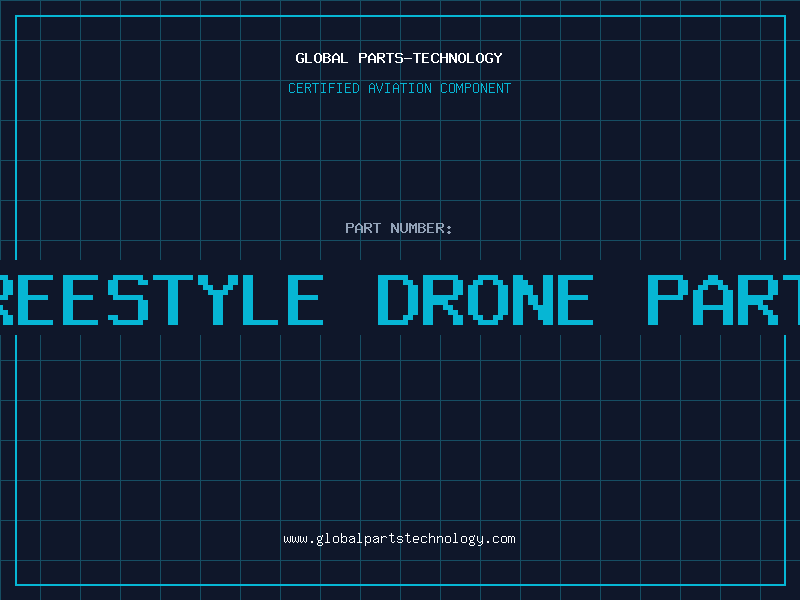Click the large PART text at banner right
This screenshot has width=800, height=600.
point(722,299)
